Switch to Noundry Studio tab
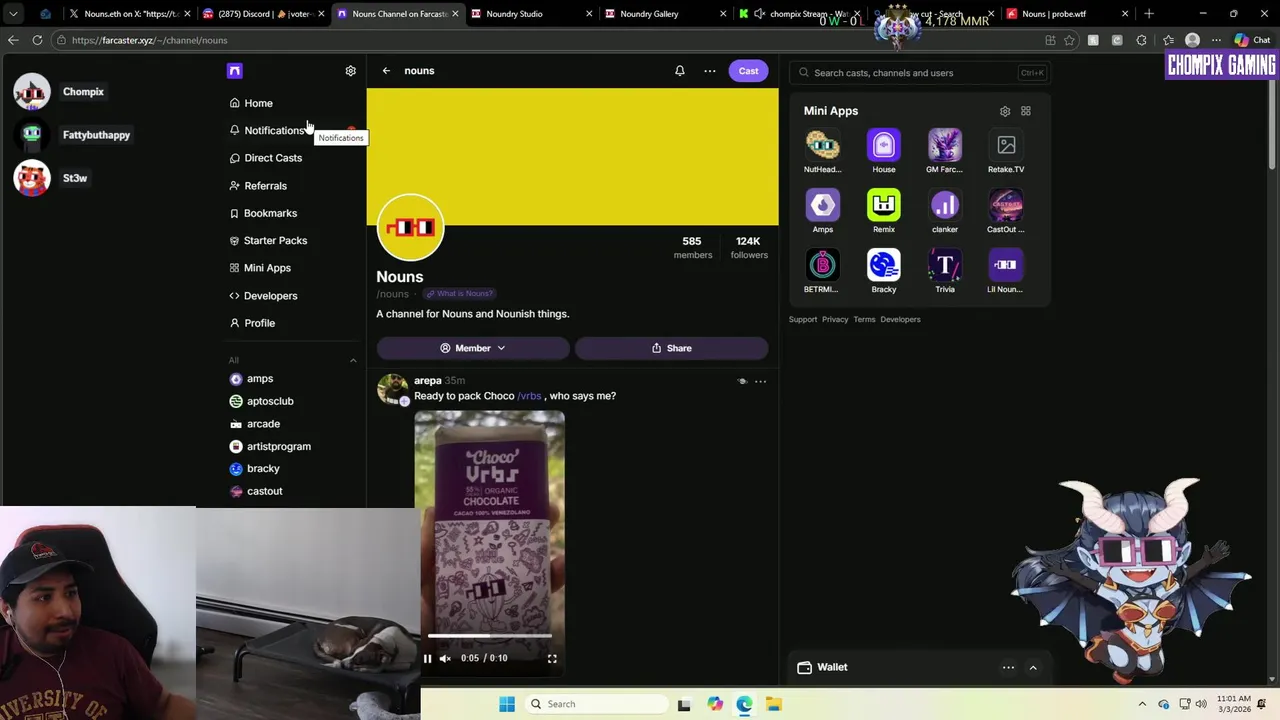This screenshot has height=720, width=1280. (530, 14)
